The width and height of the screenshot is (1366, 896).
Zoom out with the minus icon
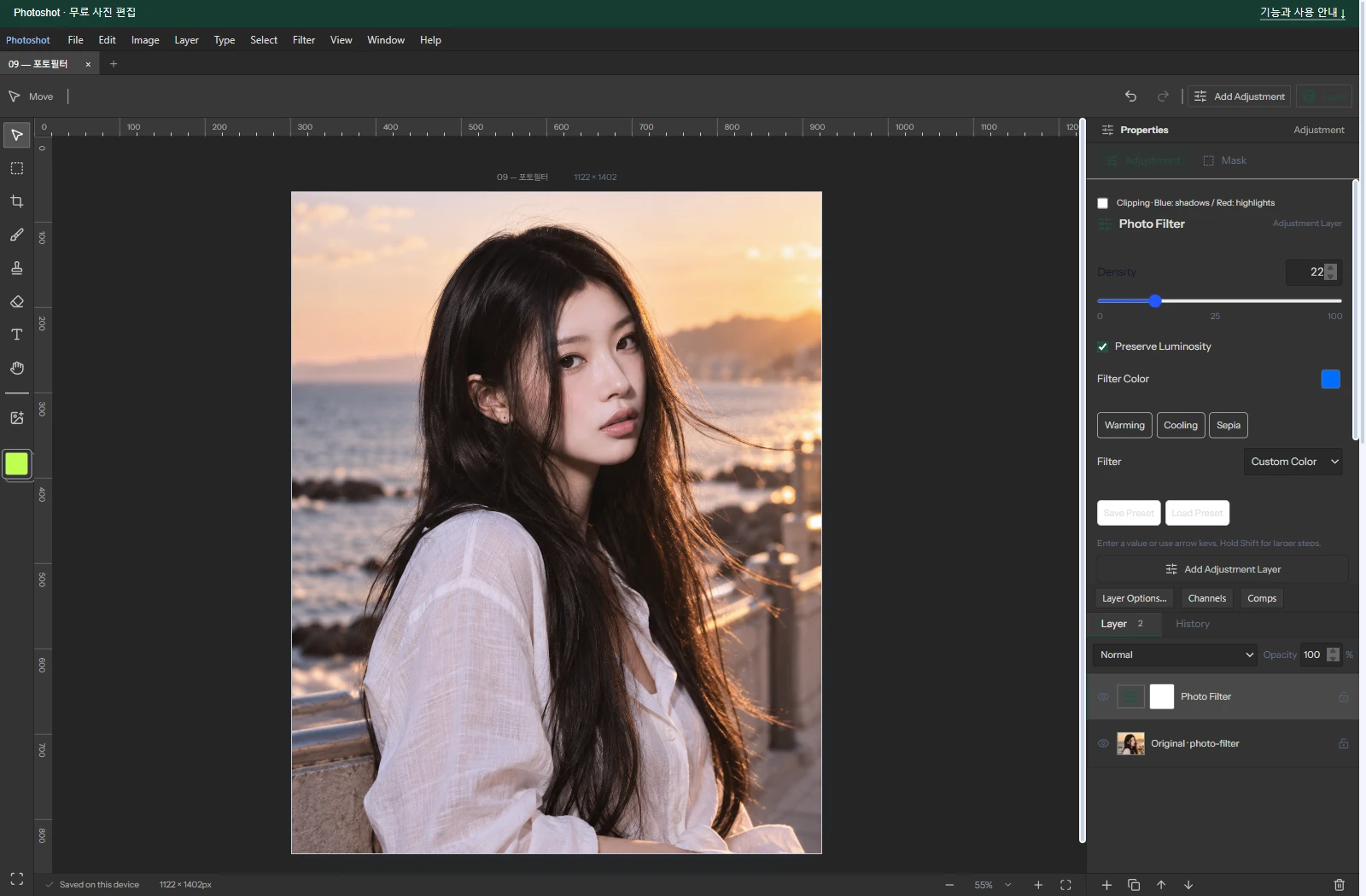[x=949, y=885]
